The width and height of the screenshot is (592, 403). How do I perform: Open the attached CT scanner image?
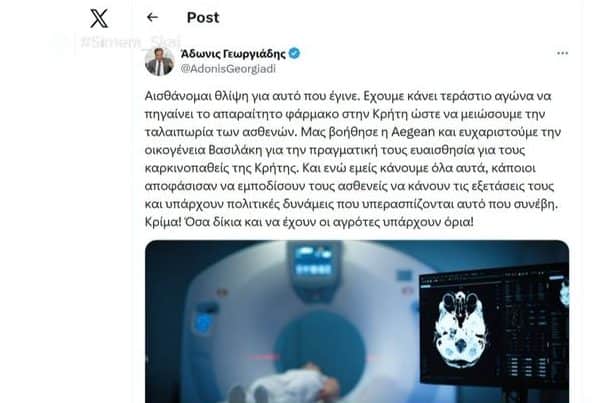(x=357, y=321)
